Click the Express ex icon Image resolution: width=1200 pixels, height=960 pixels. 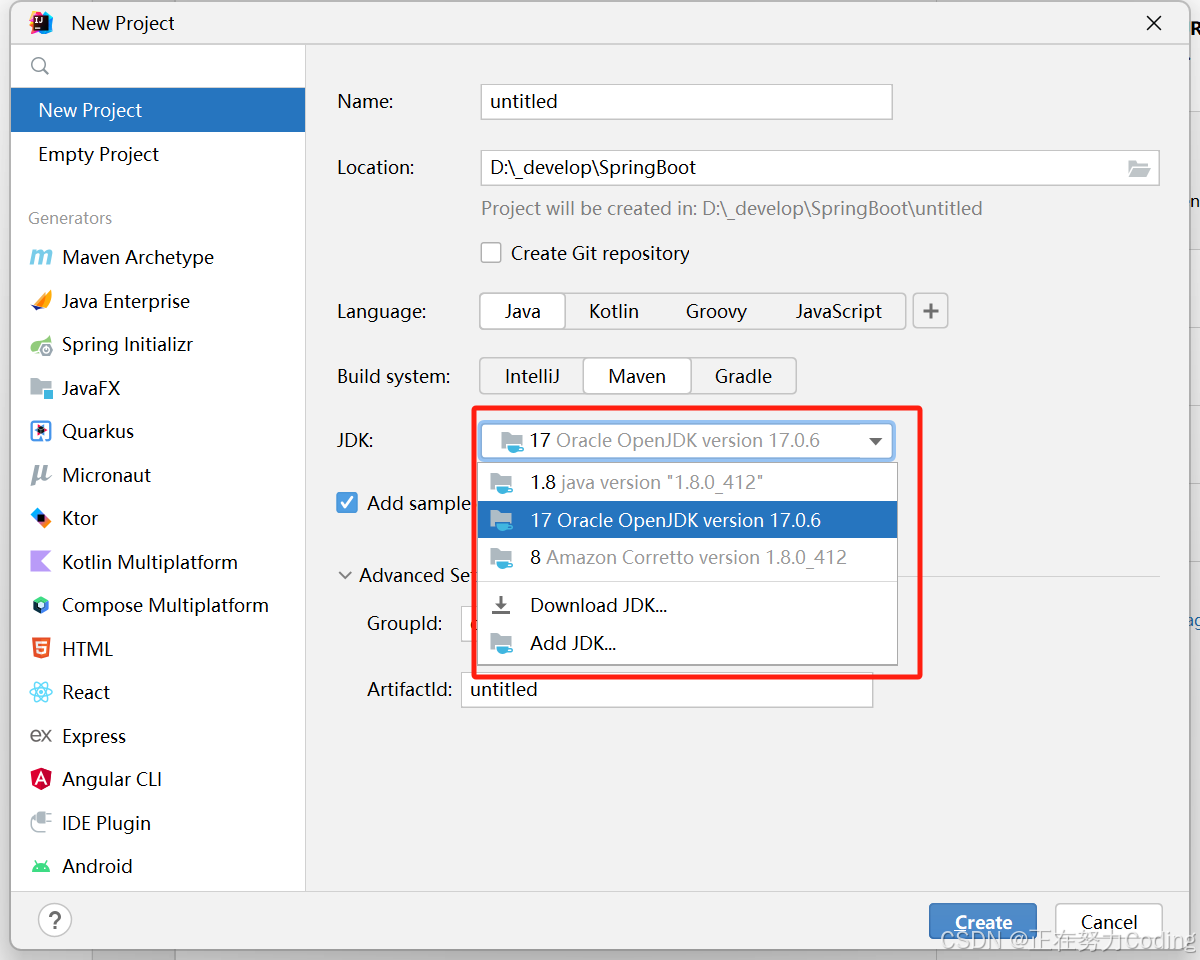click(41, 736)
